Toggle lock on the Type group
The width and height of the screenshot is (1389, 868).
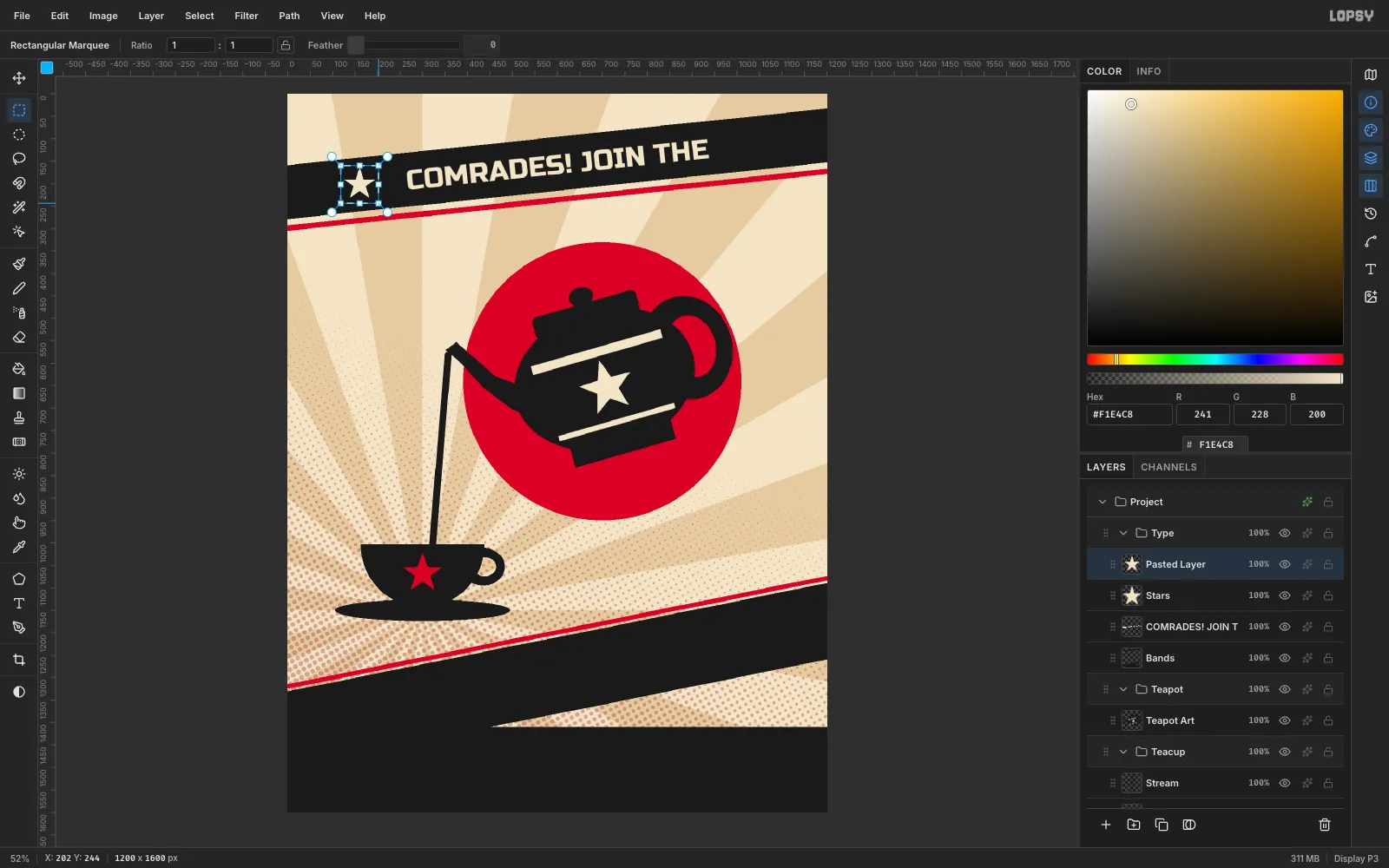point(1328,533)
